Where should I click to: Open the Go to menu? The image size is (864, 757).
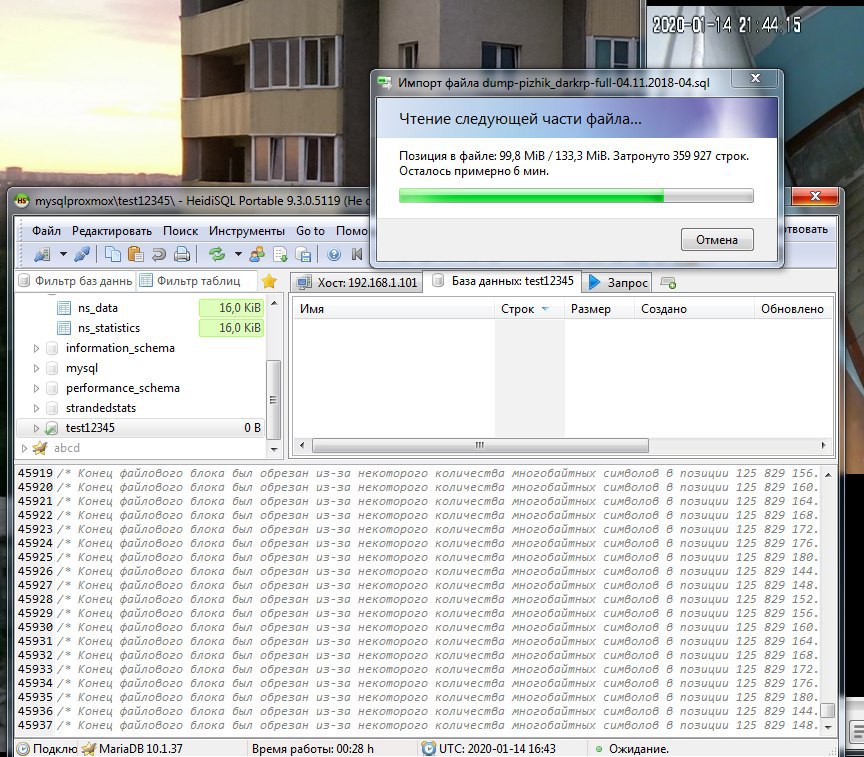310,231
